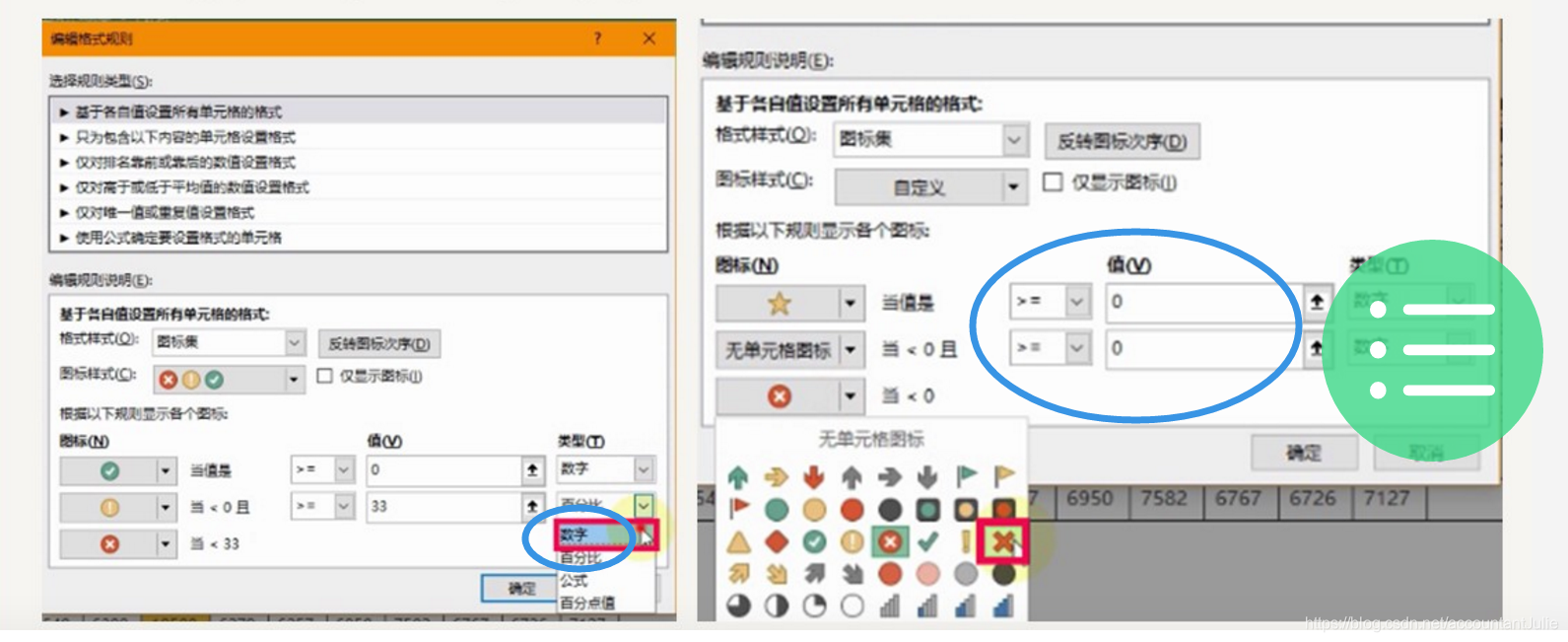Pick the yellow diagonal up arrow icon
The width and height of the screenshot is (1568, 642).
point(738,573)
